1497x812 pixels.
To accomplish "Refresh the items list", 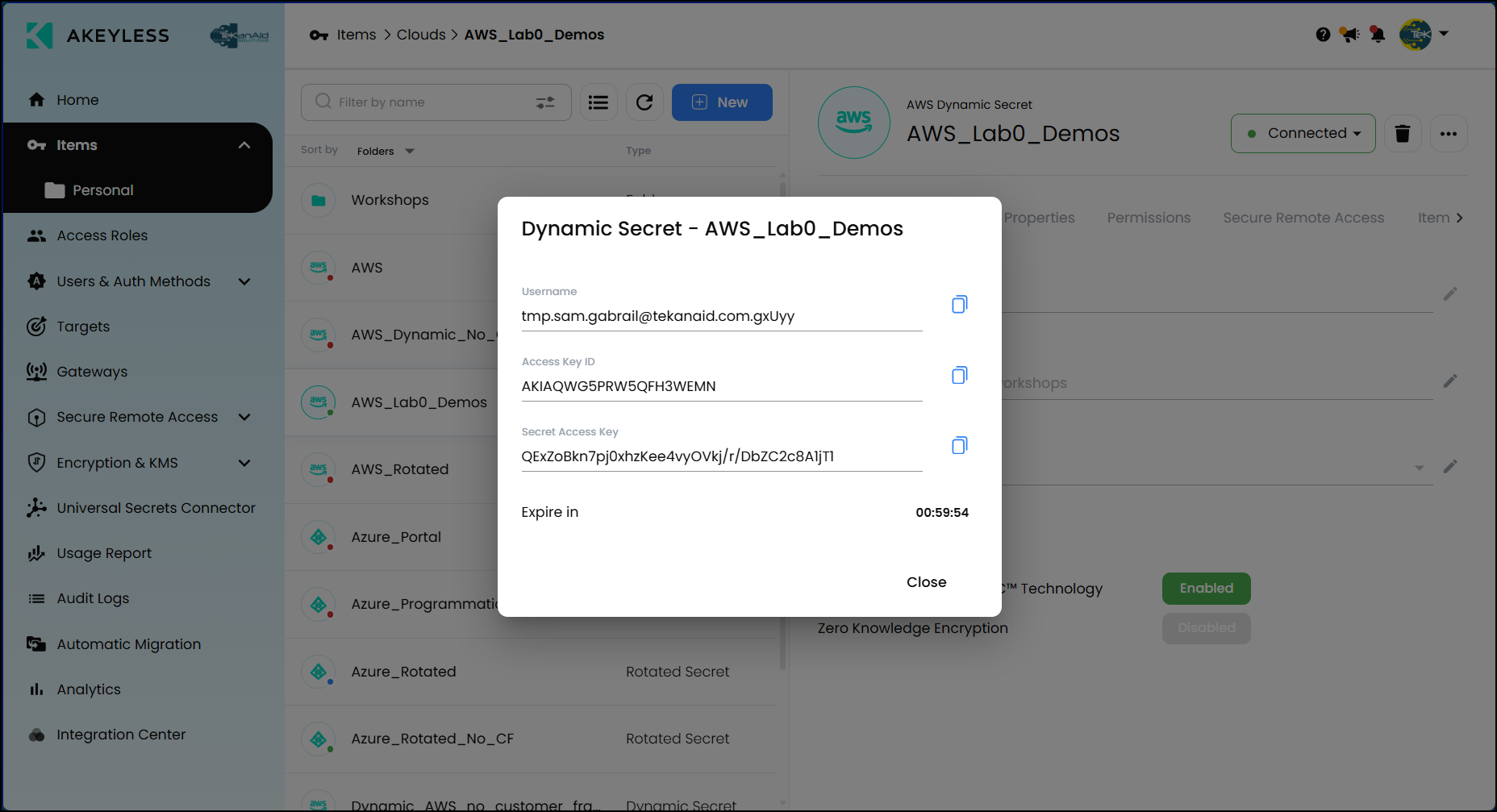I will (644, 102).
